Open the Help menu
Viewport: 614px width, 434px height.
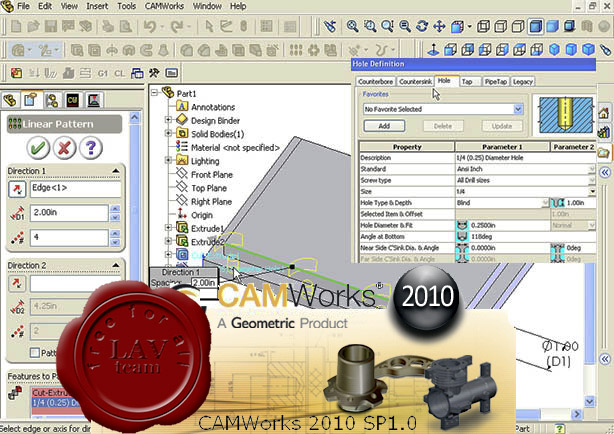pos(238,6)
